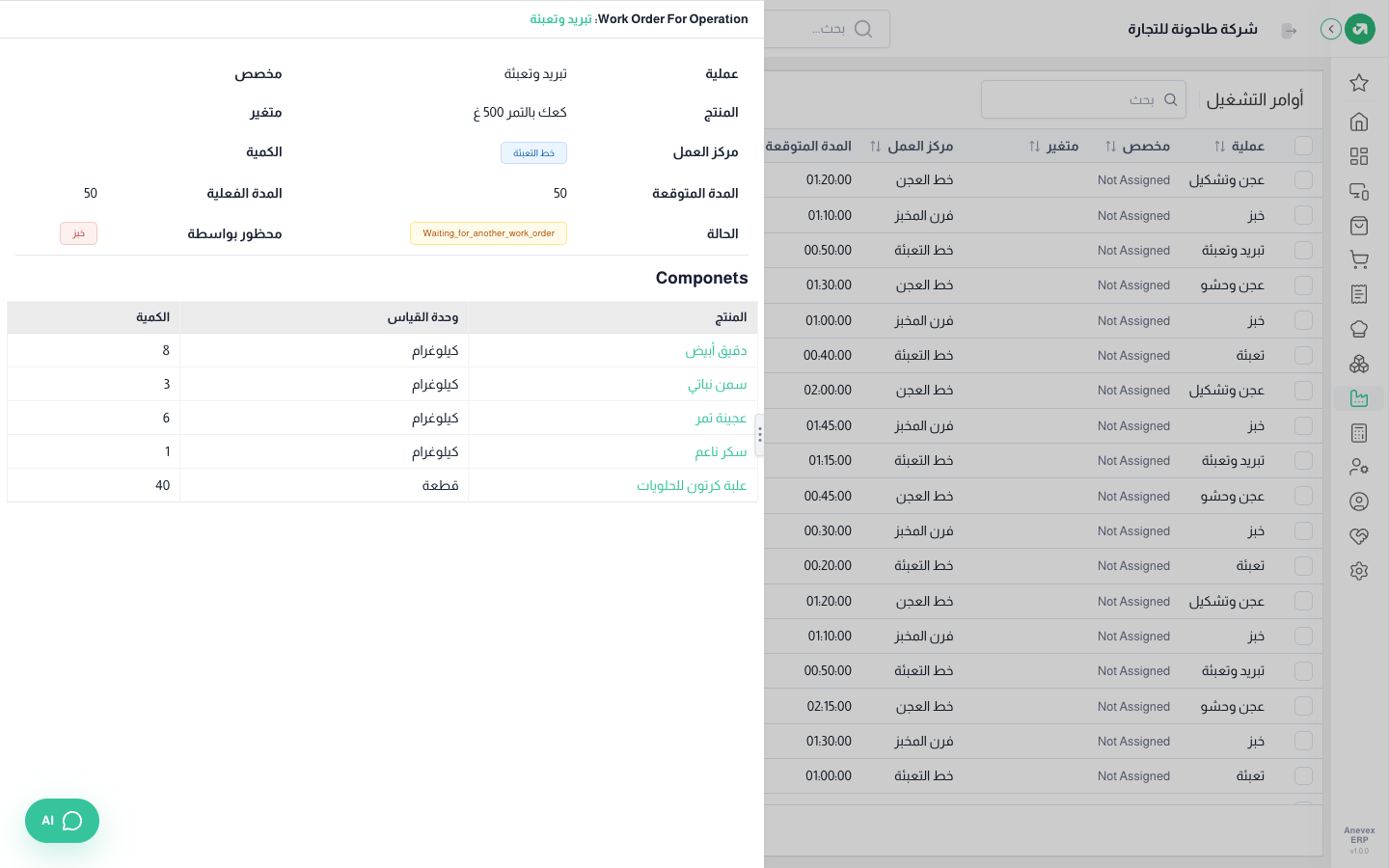The height and width of the screenshot is (868, 1389).
Task: Click the خبز blocked-by tag
Action: [x=78, y=233]
